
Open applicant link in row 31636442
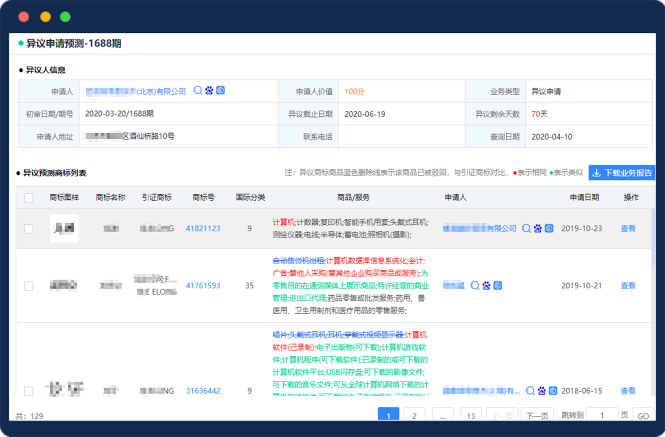coord(481,391)
